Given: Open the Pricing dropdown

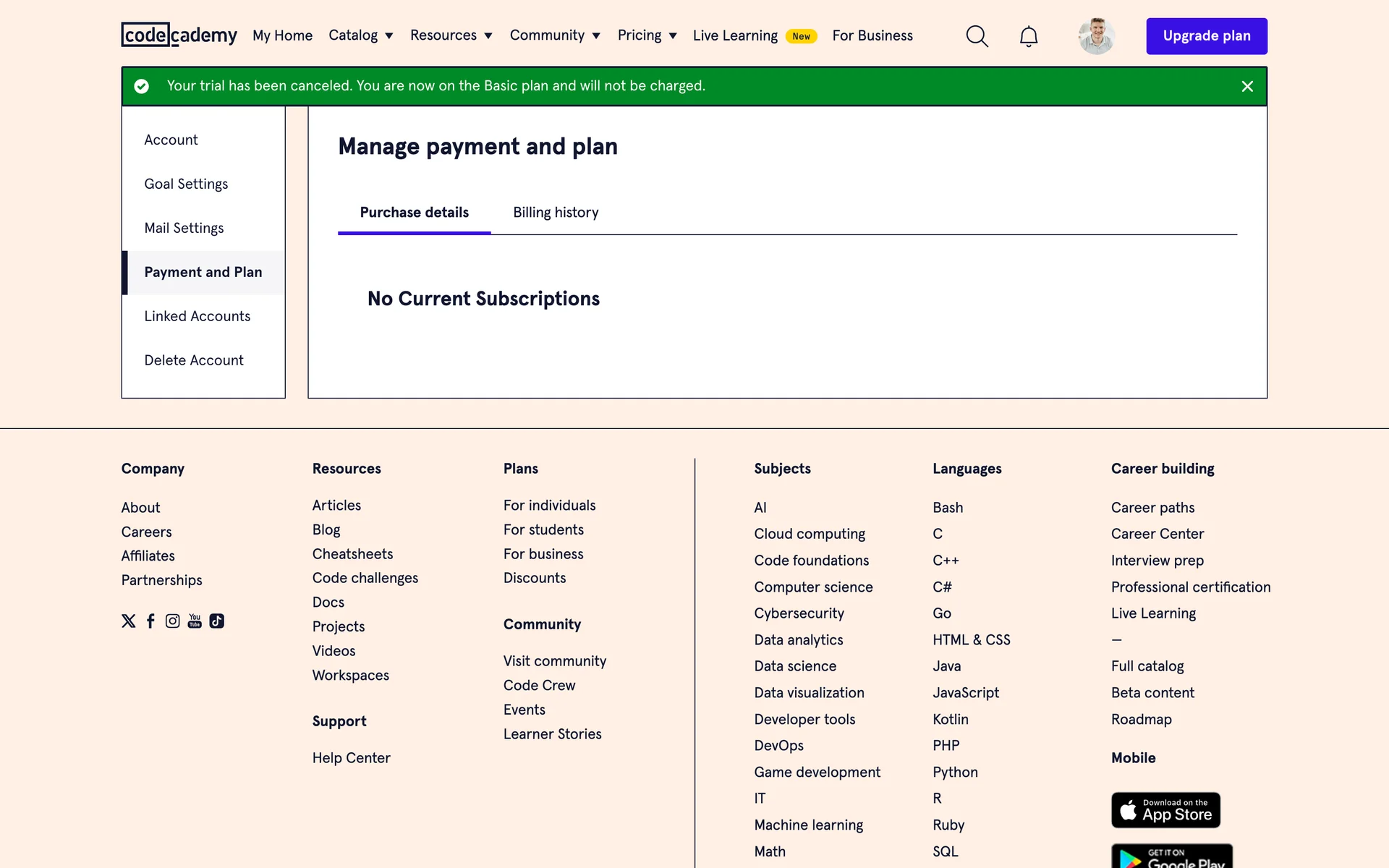Looking at the screenshot, I should [x=647, y=35].
